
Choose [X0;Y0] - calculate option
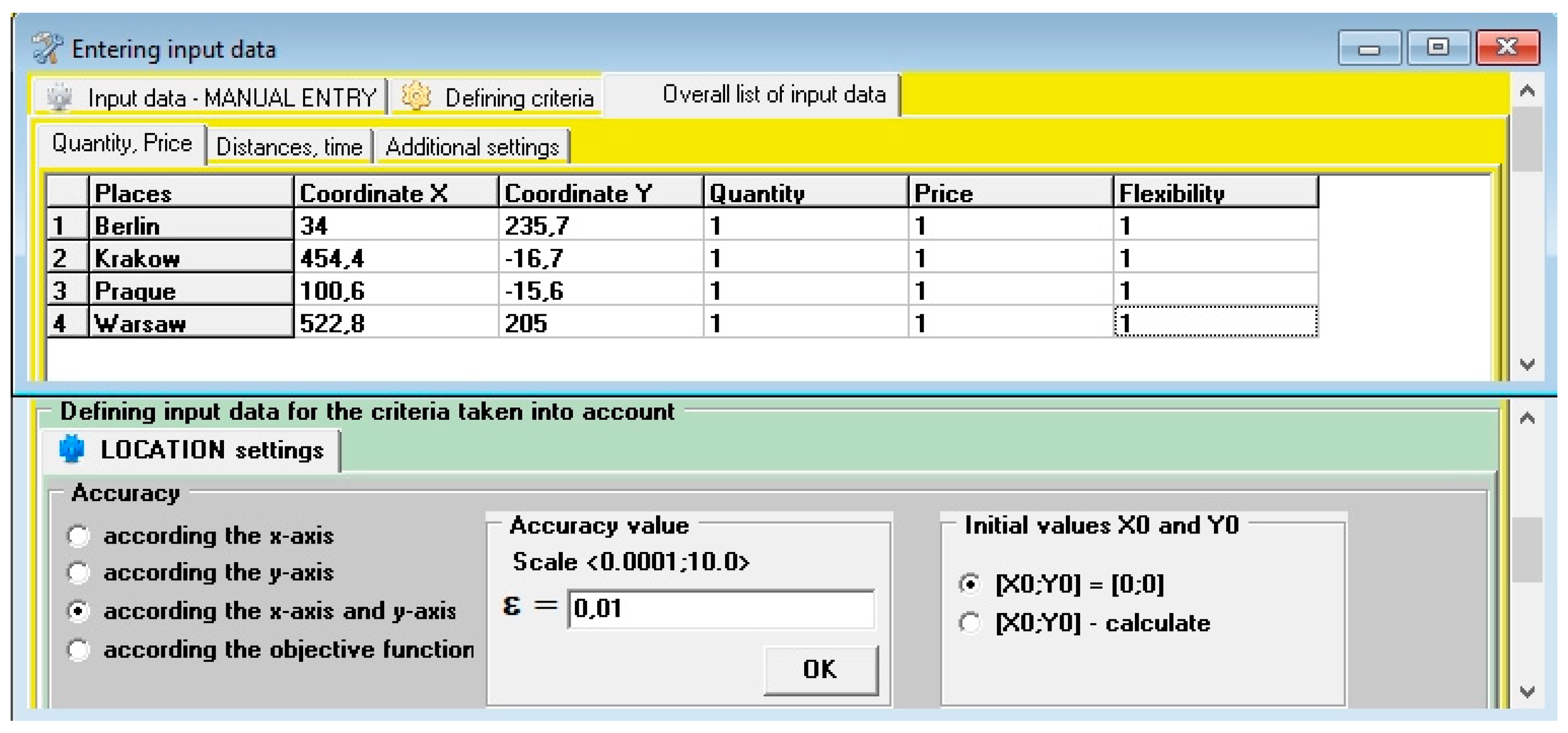tap(970, 624)
